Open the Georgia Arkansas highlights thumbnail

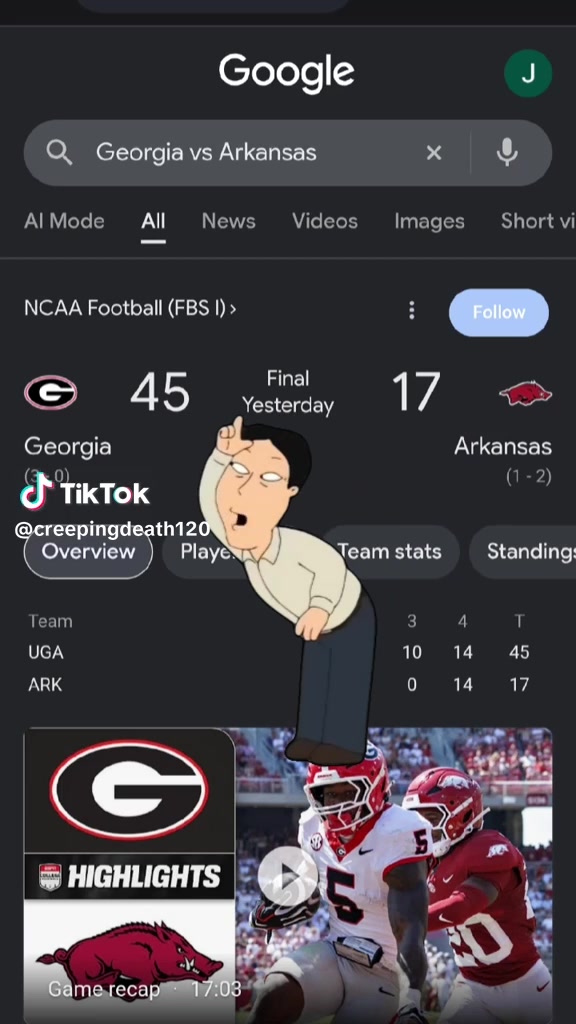click(288, 876)
